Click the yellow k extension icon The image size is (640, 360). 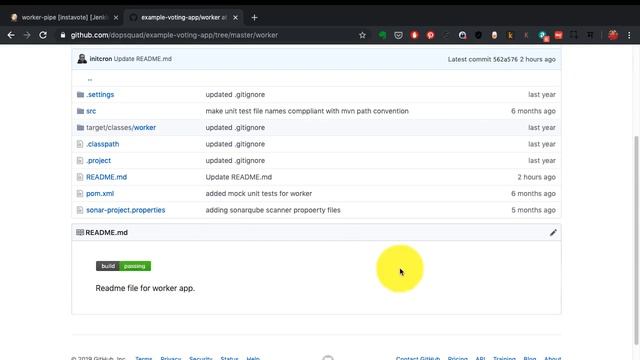tap(510, 36)
